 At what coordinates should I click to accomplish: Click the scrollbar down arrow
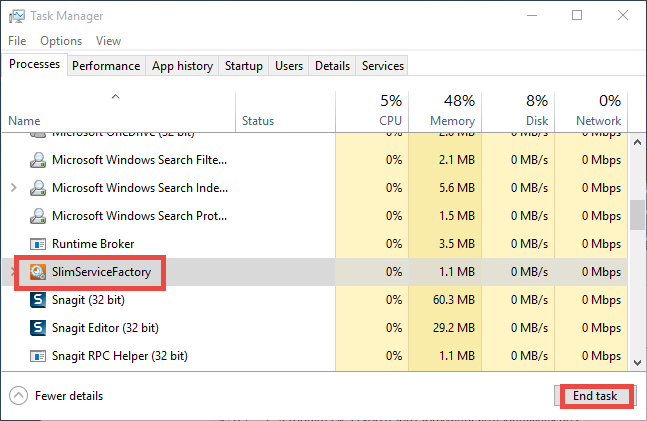coord(638,363)
